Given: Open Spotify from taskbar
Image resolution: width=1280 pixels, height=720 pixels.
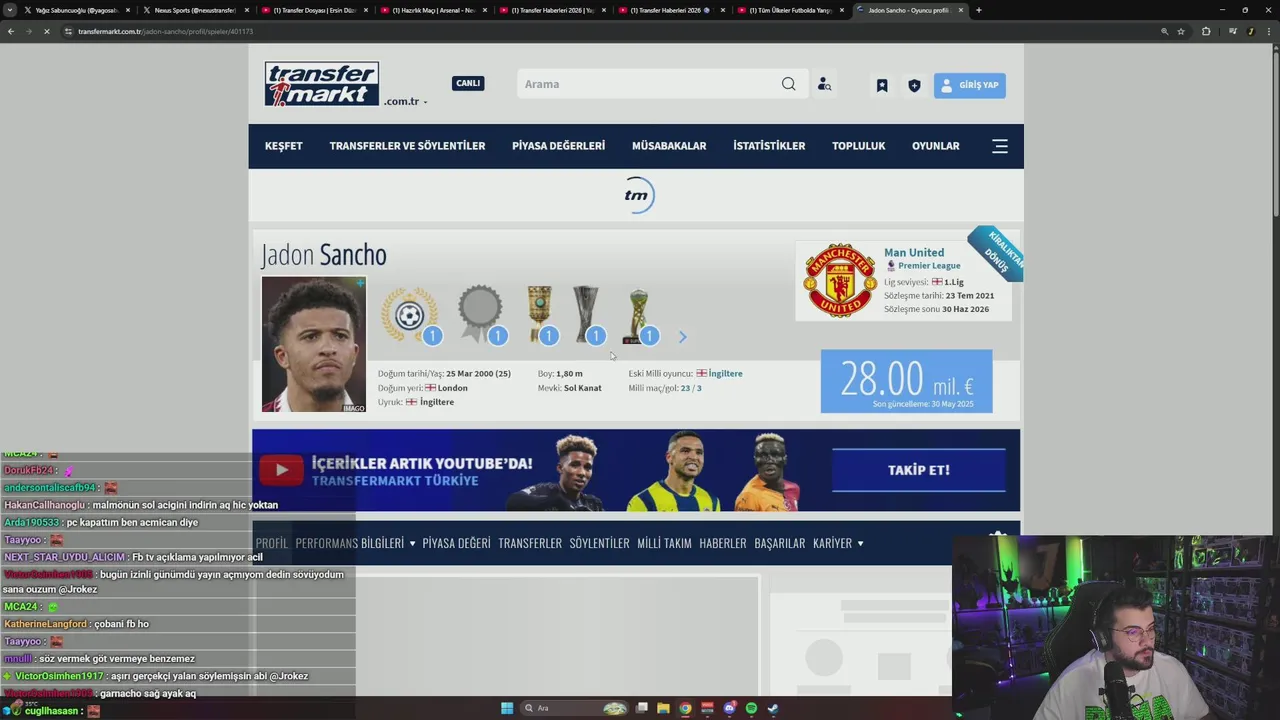Looking at the screenshot, I should pyautogui.click(x=751, y=708).
